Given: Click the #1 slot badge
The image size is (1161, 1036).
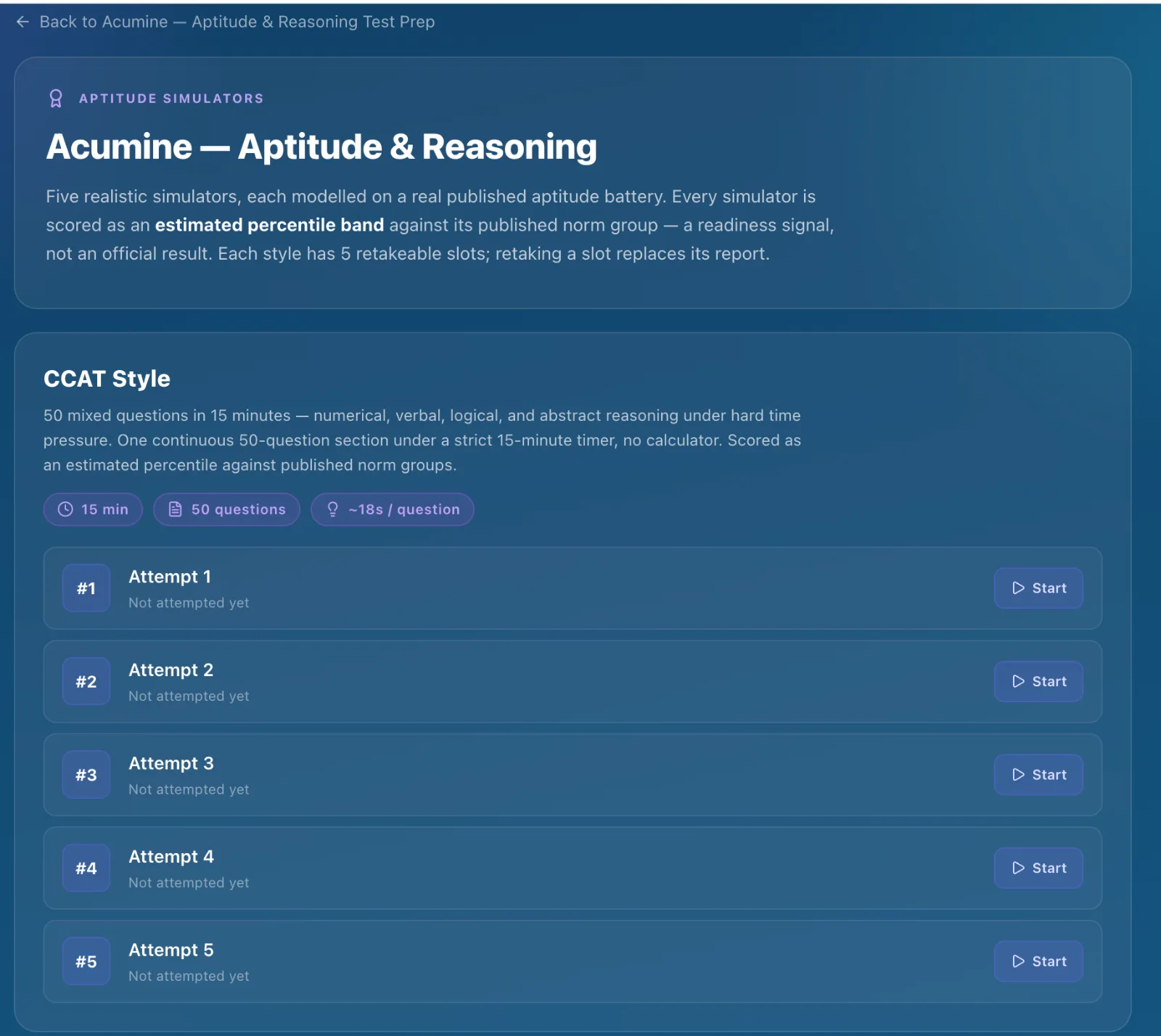Looking at the screenshot, I should 86,588.
